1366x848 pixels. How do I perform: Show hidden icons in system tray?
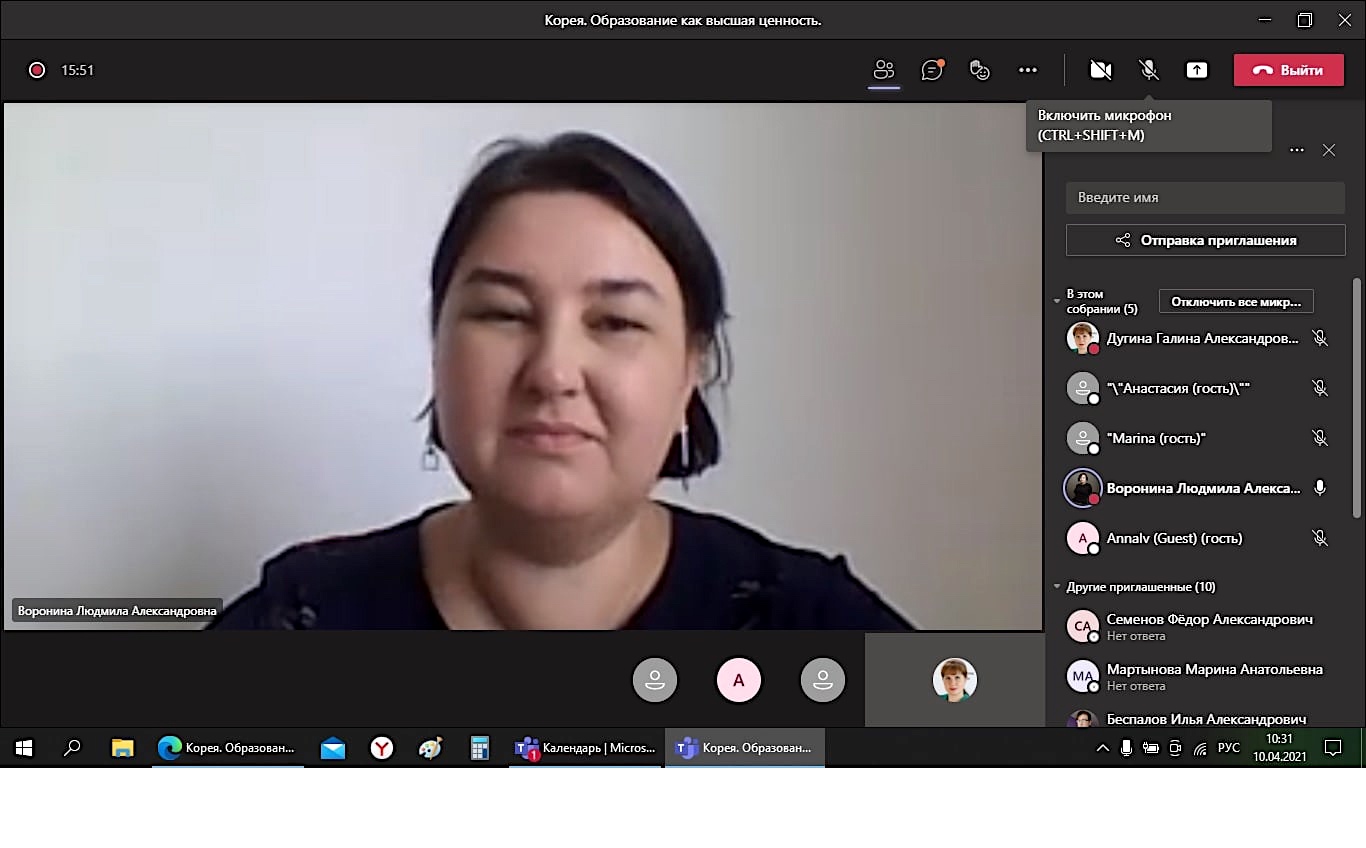tap(1103, 748)
